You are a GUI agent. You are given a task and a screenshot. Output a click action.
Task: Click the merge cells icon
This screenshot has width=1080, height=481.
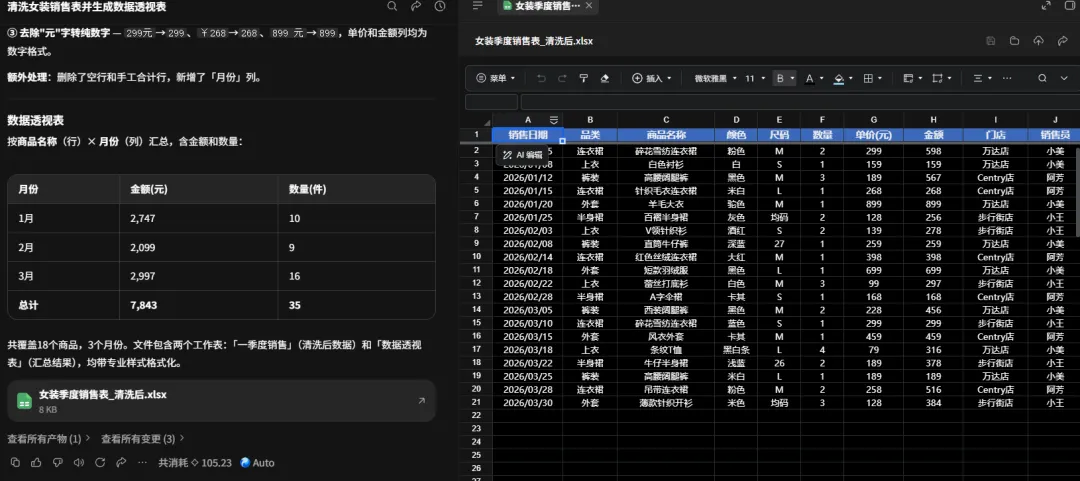pos(937,79)
